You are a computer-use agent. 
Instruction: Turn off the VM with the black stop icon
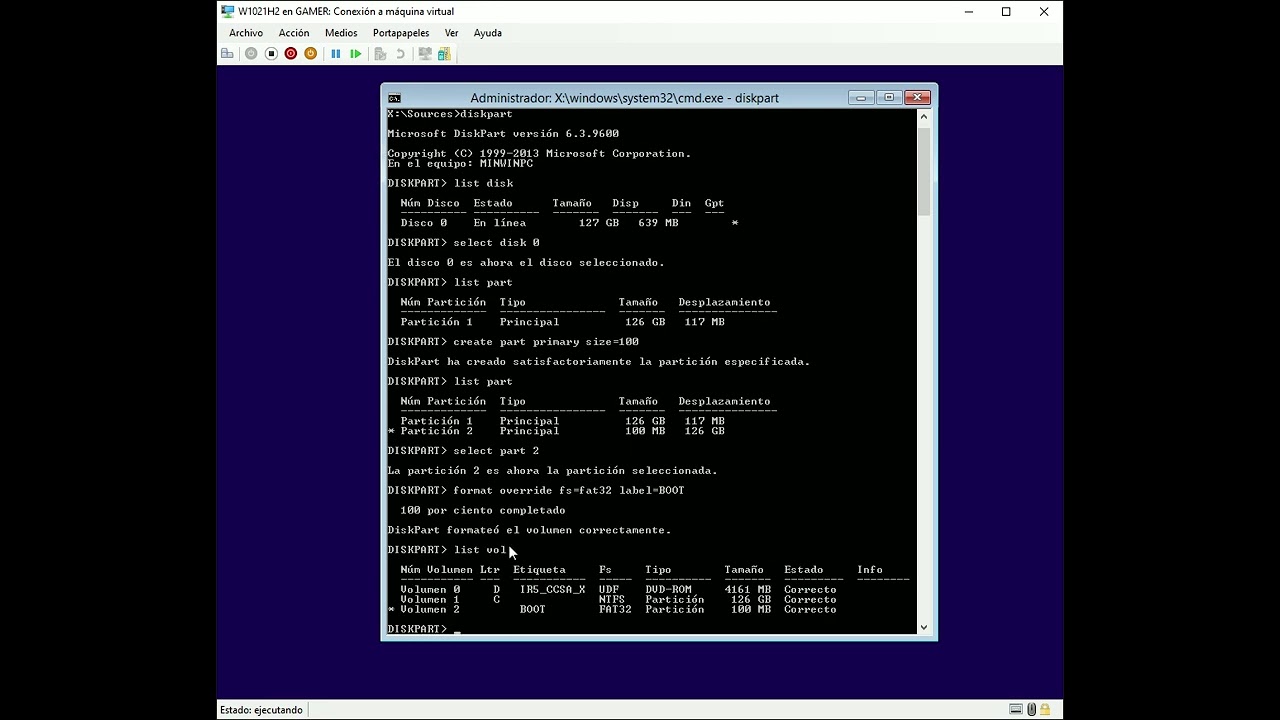pos(271,54)
